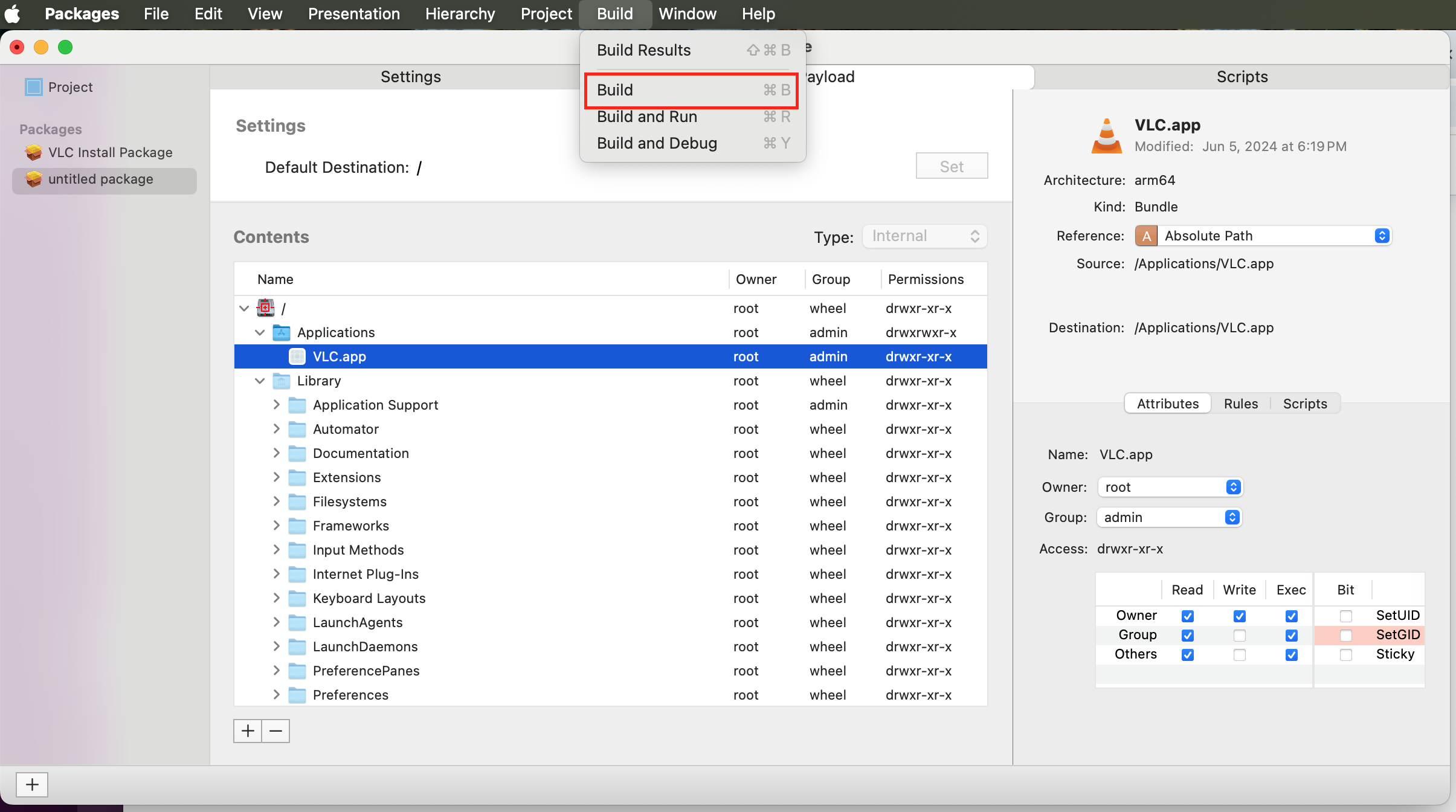The image size is (1456, 812).
Task: Choose Build from the Build menu
Action: (692, 90)
